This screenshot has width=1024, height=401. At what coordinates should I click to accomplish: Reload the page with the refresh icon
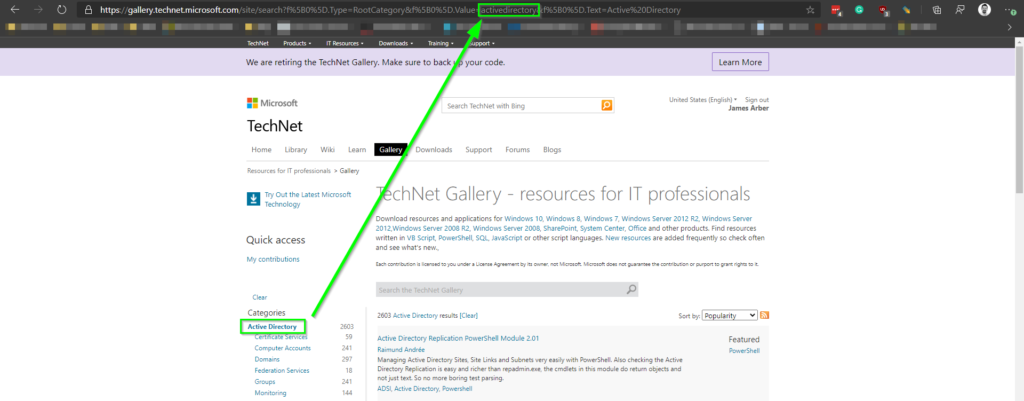(61, 10)
